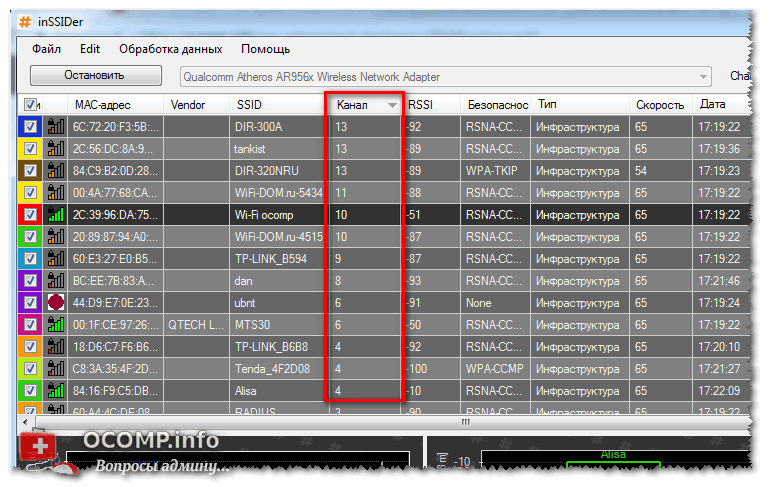
Task: Uncheck the DIR-320NRU network checkbox
Action: pyautogui.click(x=30, y=171)
